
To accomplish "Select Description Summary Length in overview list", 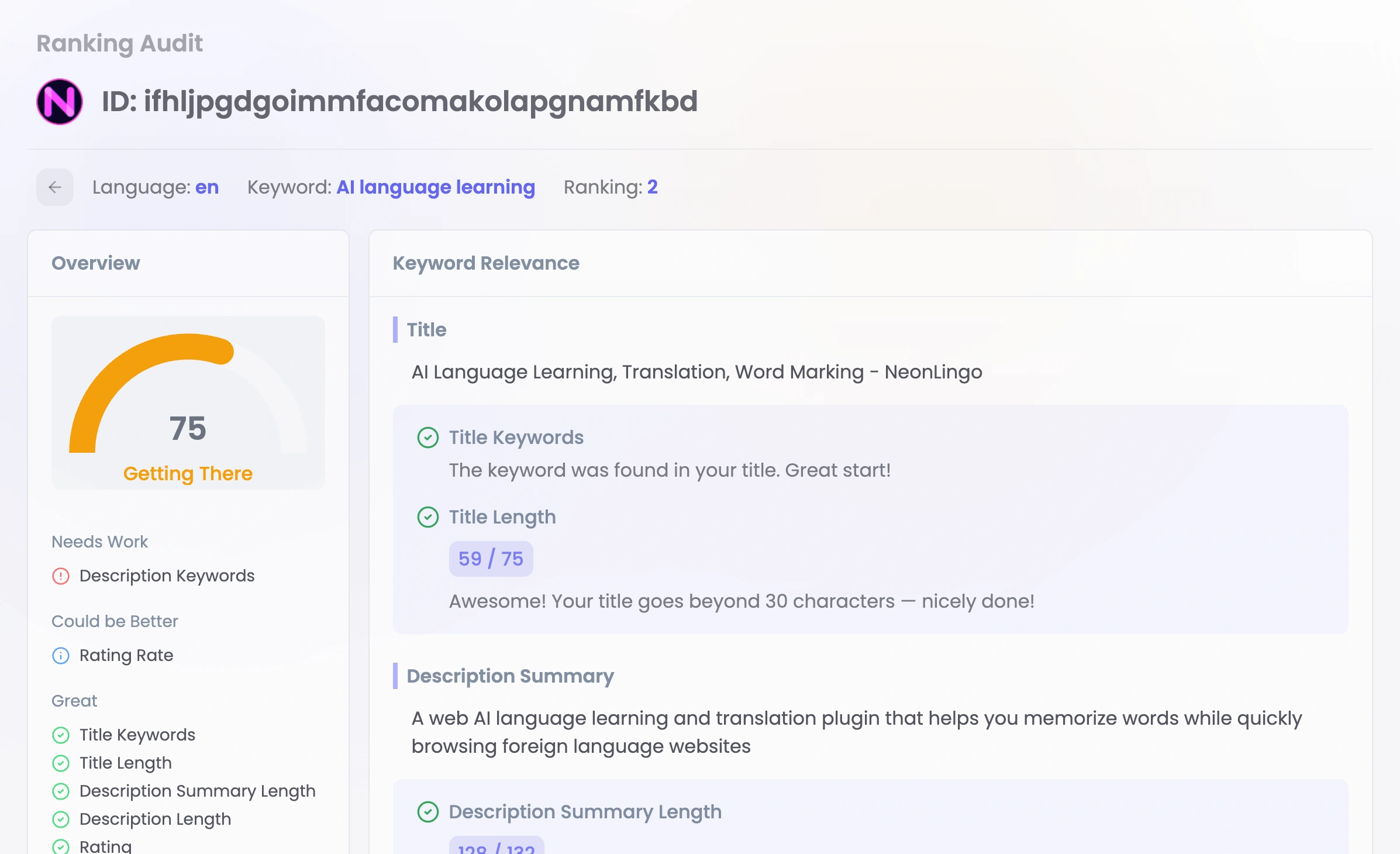I will (198, 791).
